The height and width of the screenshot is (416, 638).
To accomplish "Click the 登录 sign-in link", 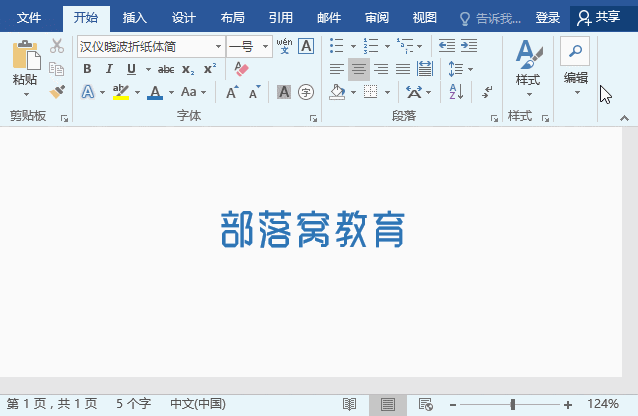I will pyautogui.click(x=548, y=17).
